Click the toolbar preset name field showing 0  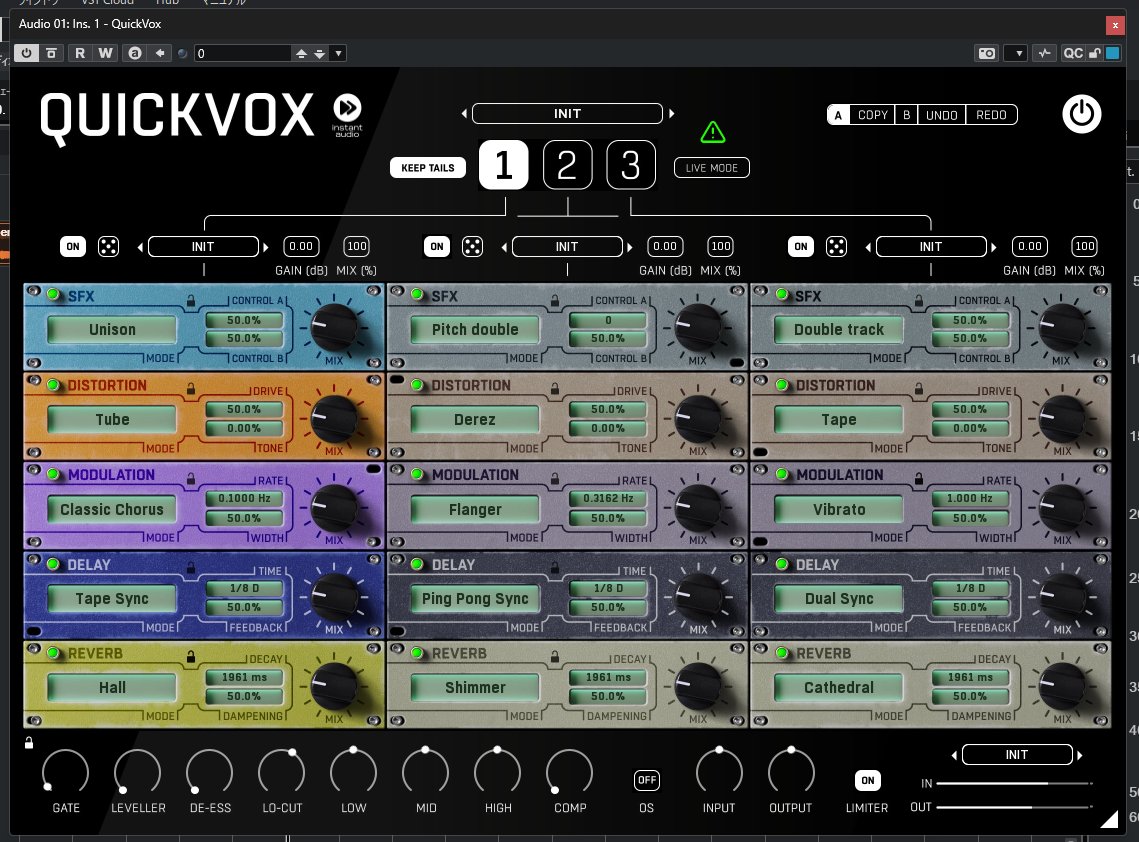pos(243,53)
